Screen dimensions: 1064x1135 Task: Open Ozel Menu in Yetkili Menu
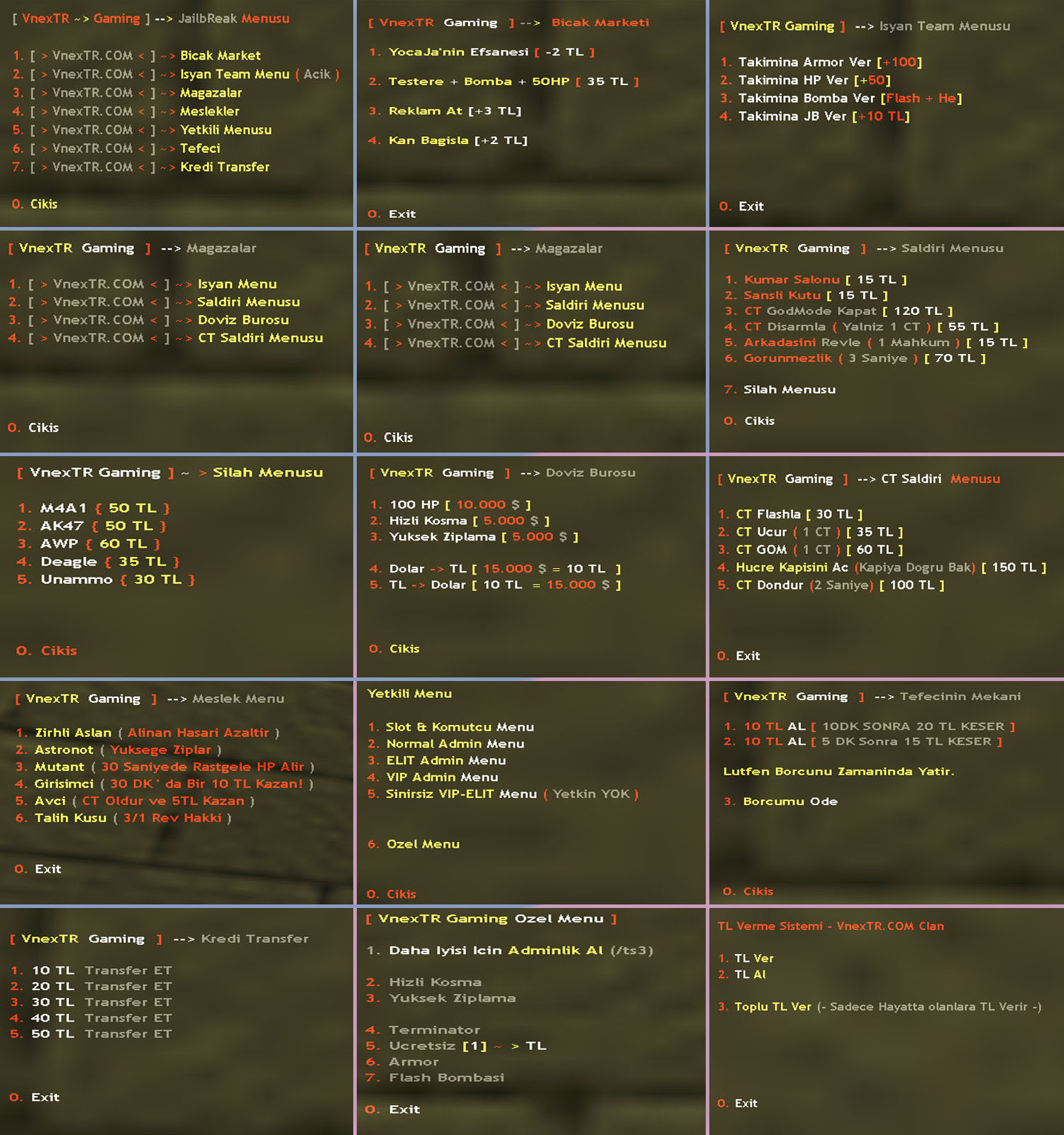pyautogui.click(x=414, y=844)
